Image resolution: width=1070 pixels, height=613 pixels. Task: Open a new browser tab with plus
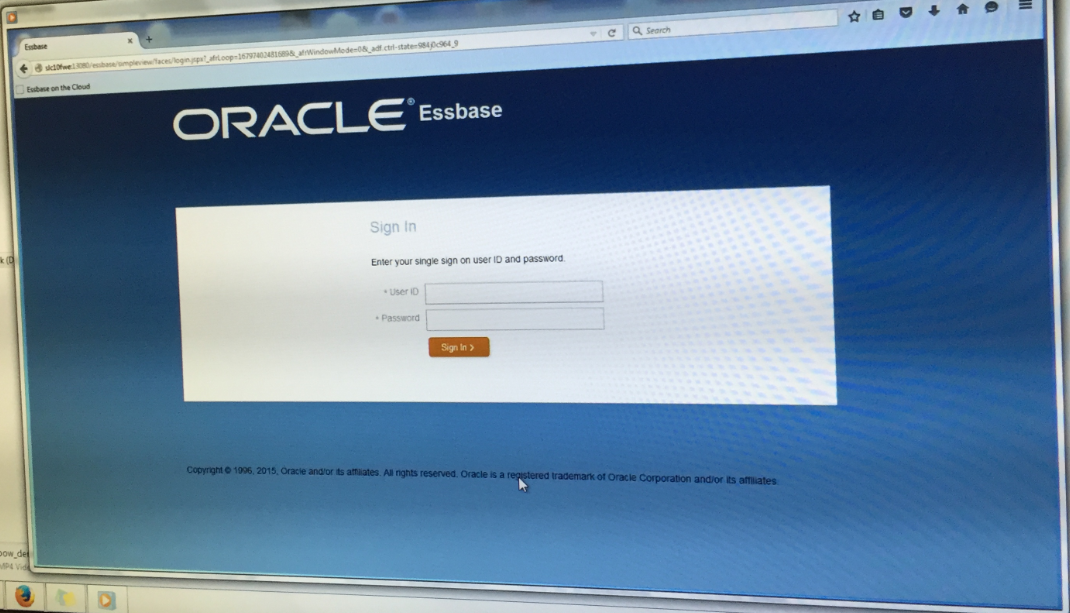pos(149,40)
